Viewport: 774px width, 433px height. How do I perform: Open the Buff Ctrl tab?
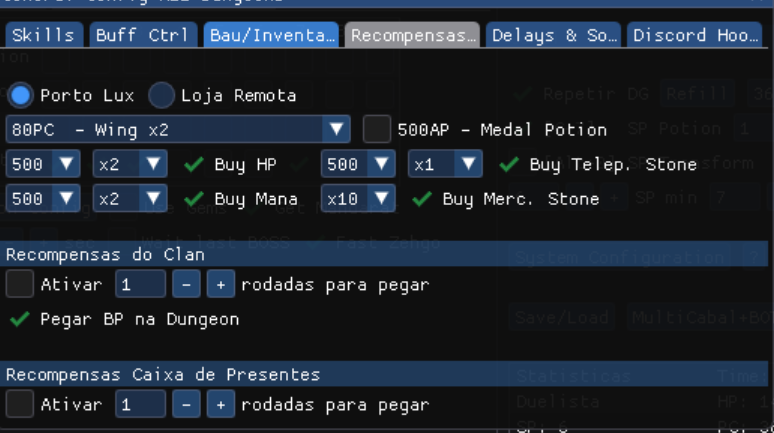tap(143, 35)
